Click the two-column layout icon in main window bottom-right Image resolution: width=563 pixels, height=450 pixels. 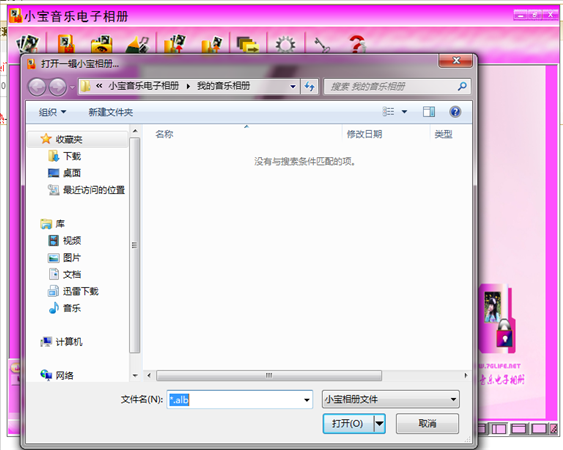coord(499,428)
